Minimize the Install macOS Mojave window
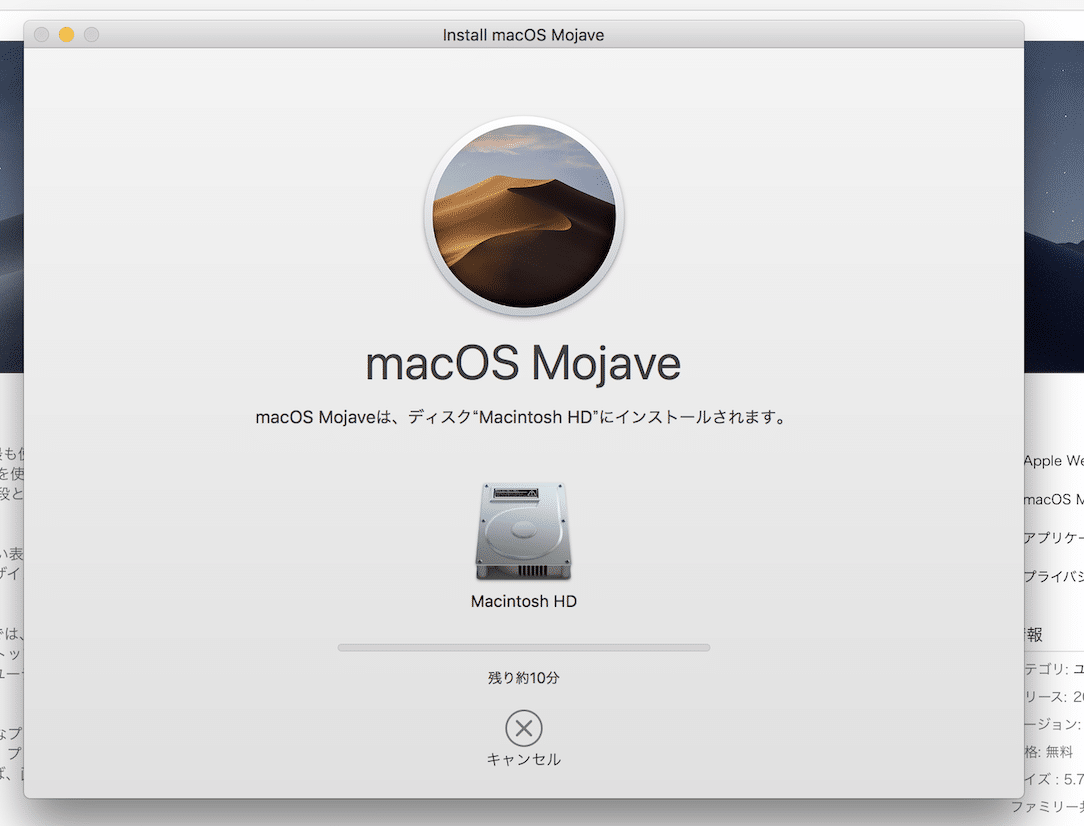Image resolution: width=1084 pixels, height=826 pixels. click(66, 35)
